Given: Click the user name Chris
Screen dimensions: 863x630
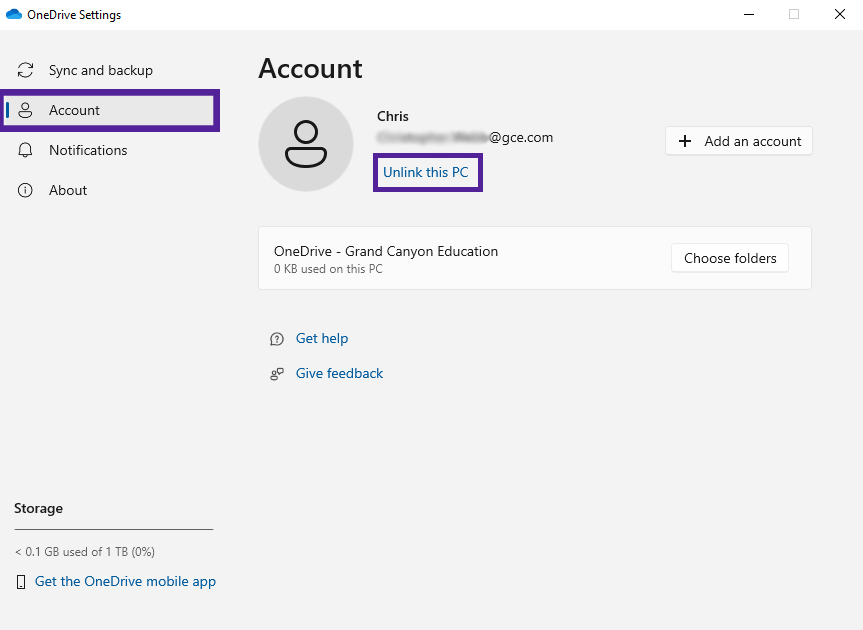Looking at the screenshot, I should click(393, 117).
